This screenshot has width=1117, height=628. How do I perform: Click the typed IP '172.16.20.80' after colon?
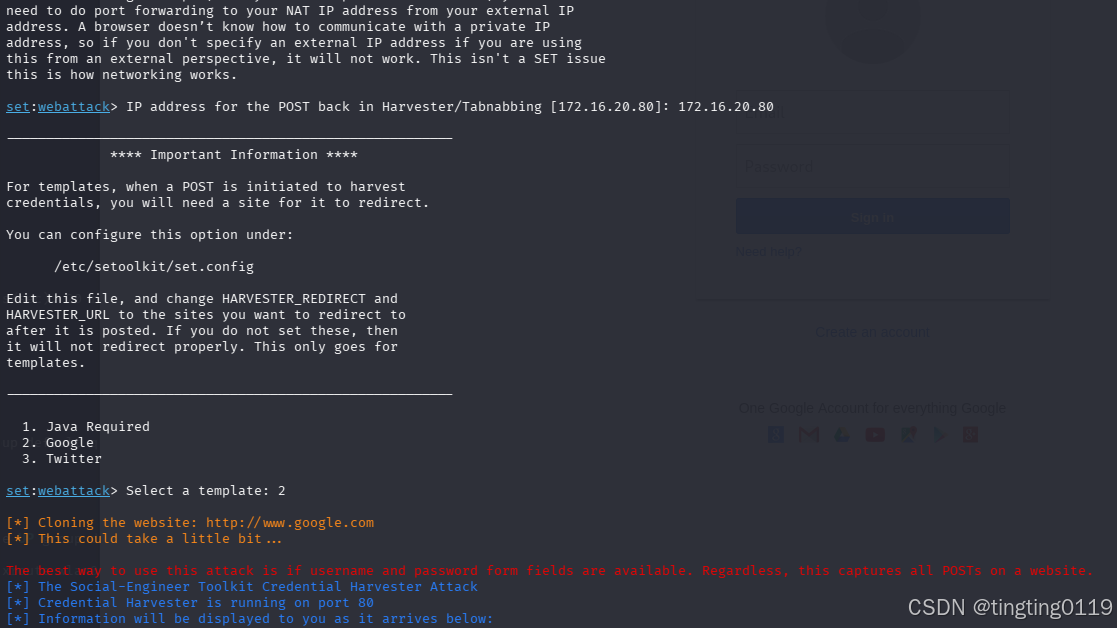pos(726,107)
